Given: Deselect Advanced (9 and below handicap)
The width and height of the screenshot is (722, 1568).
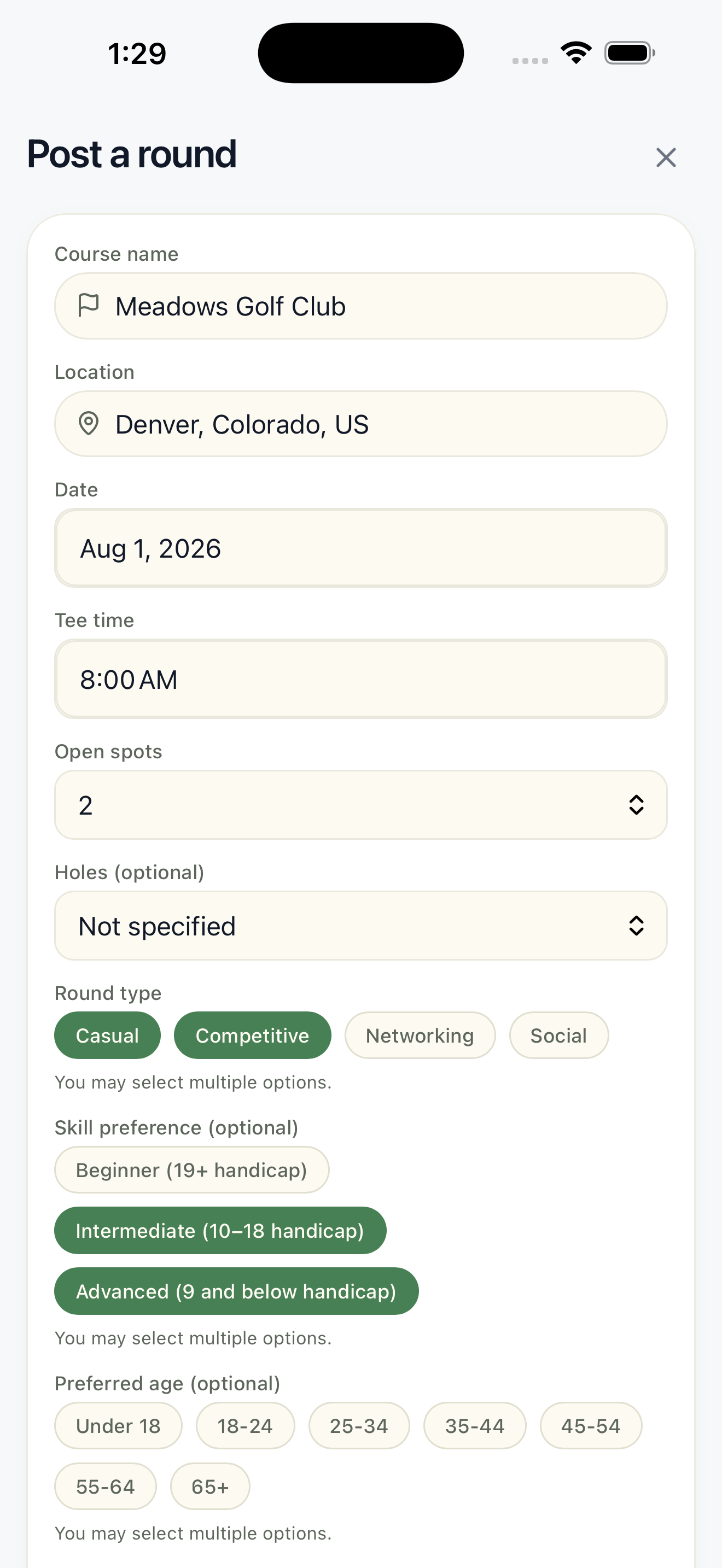Looking at the screenshot, I should [x=236, y=1291].
